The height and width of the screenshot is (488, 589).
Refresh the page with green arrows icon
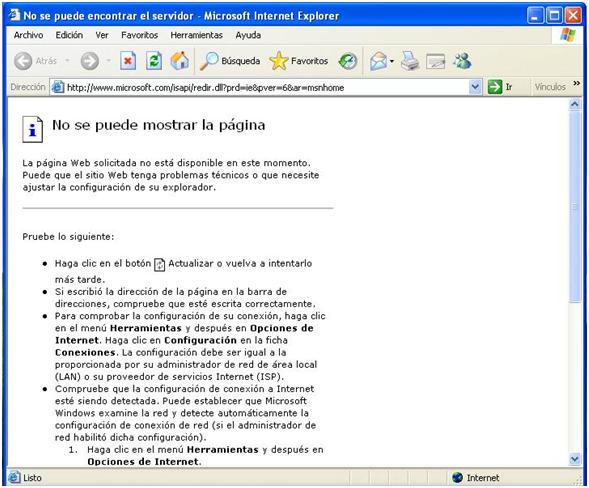[x=154, y=61]
